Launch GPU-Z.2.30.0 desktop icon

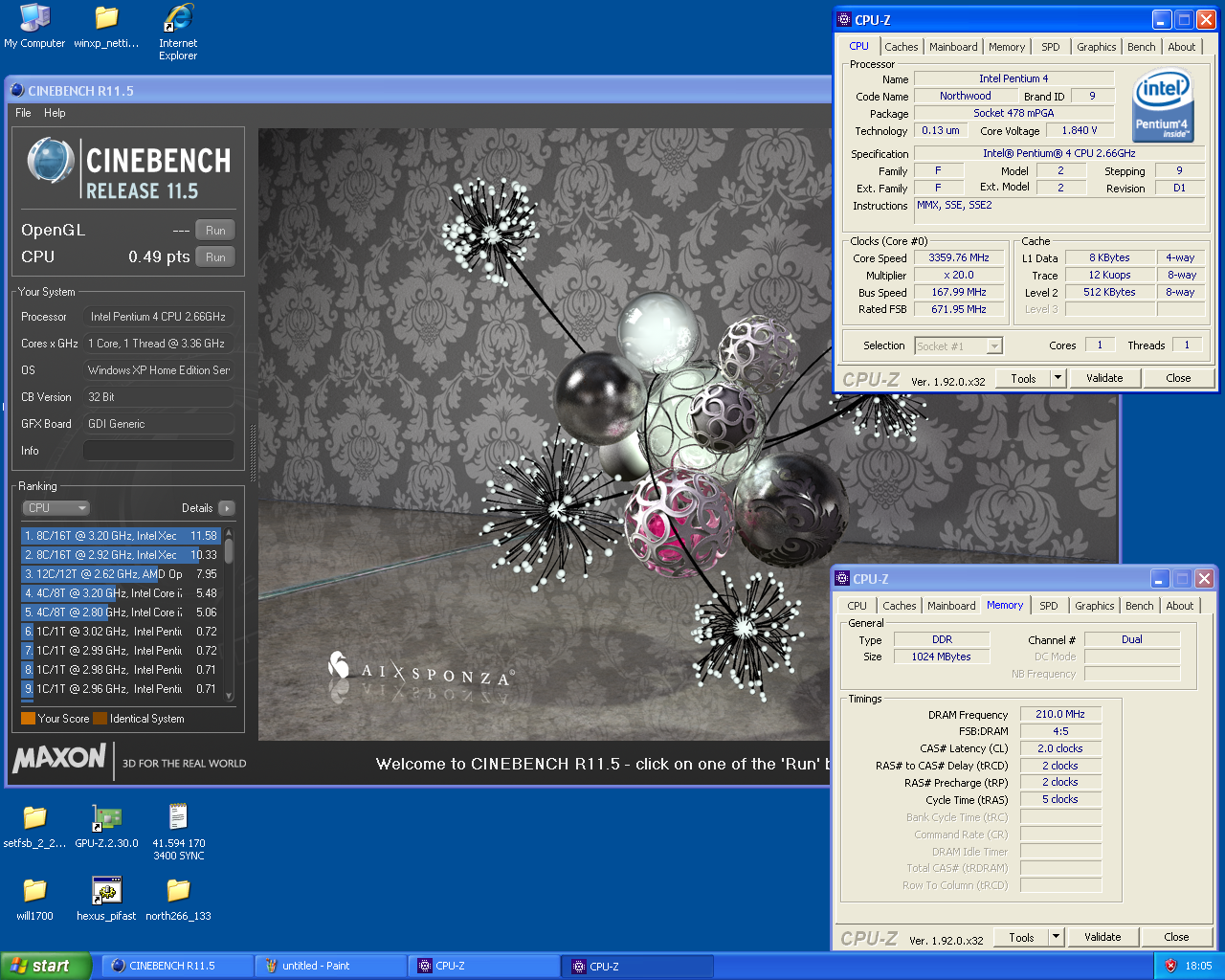pyautogui.click(x=106, y=827)
